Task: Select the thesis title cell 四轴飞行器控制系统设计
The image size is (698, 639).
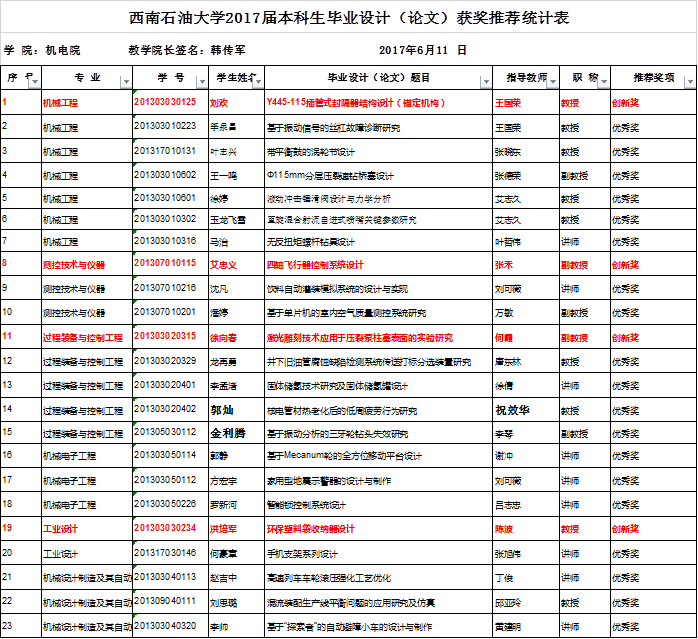Action: point(313,265)
